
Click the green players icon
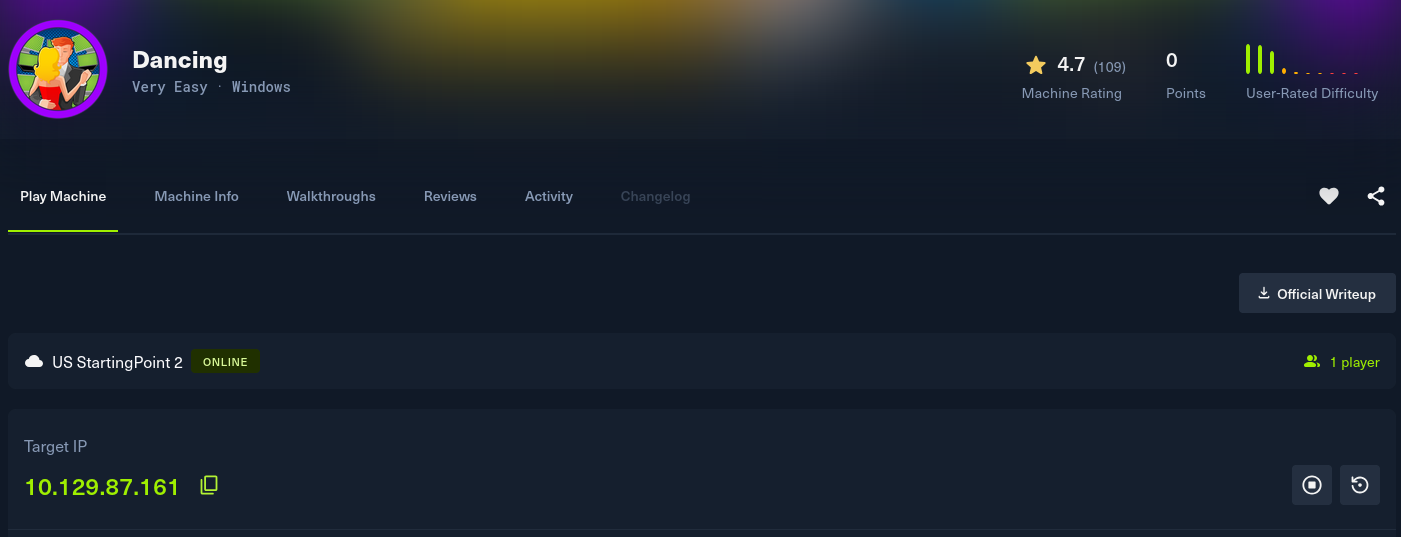point(1312,362)
